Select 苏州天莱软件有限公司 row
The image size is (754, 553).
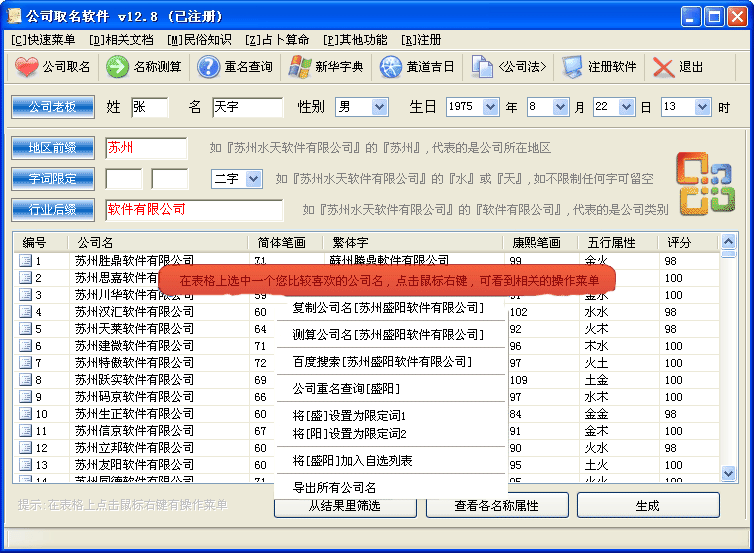click(134, 329)
